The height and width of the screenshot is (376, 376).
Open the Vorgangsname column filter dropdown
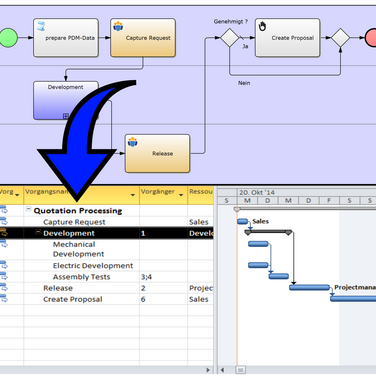133,195
